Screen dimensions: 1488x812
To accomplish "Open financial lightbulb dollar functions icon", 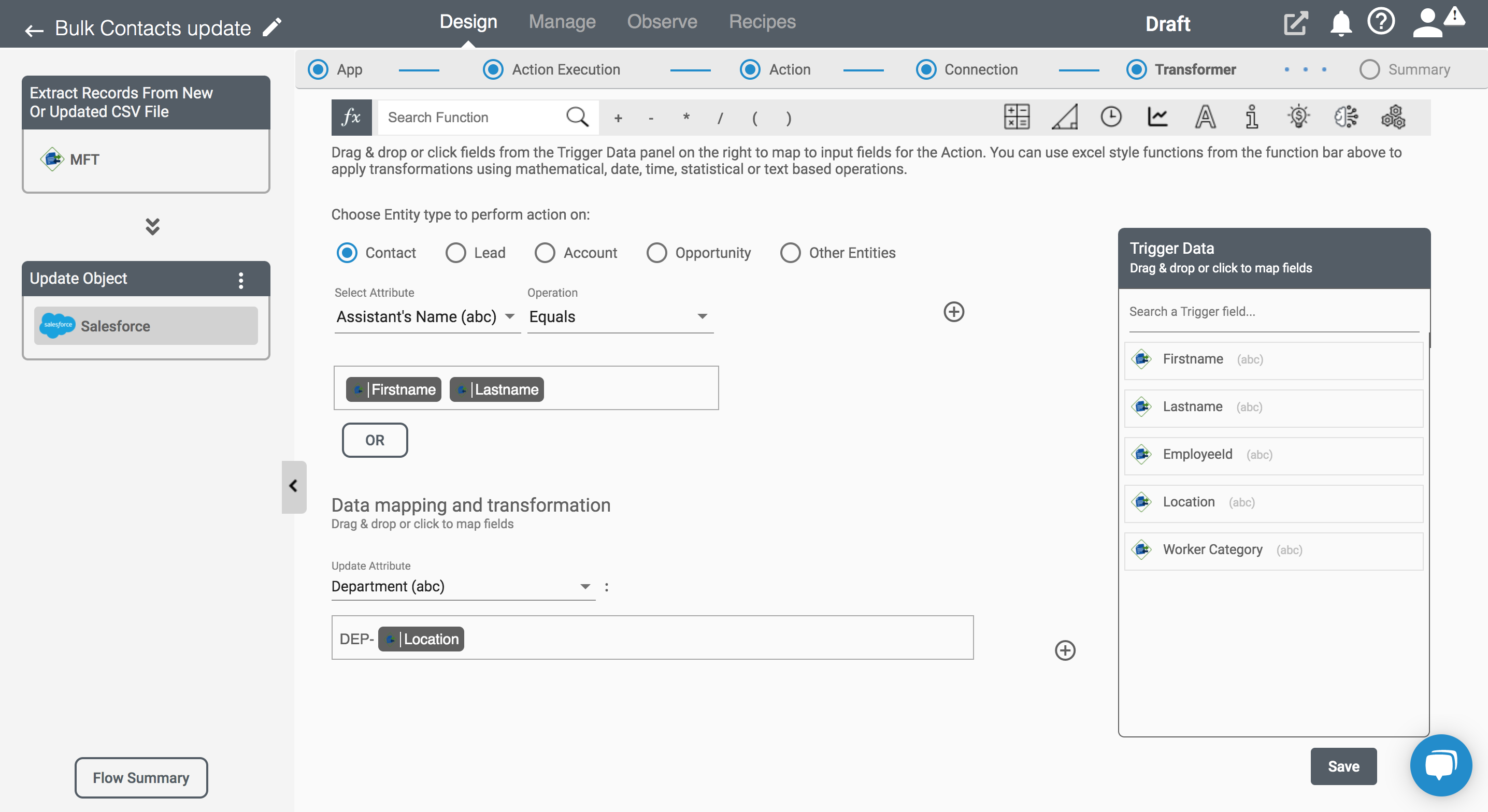I will coord(1298,117).
